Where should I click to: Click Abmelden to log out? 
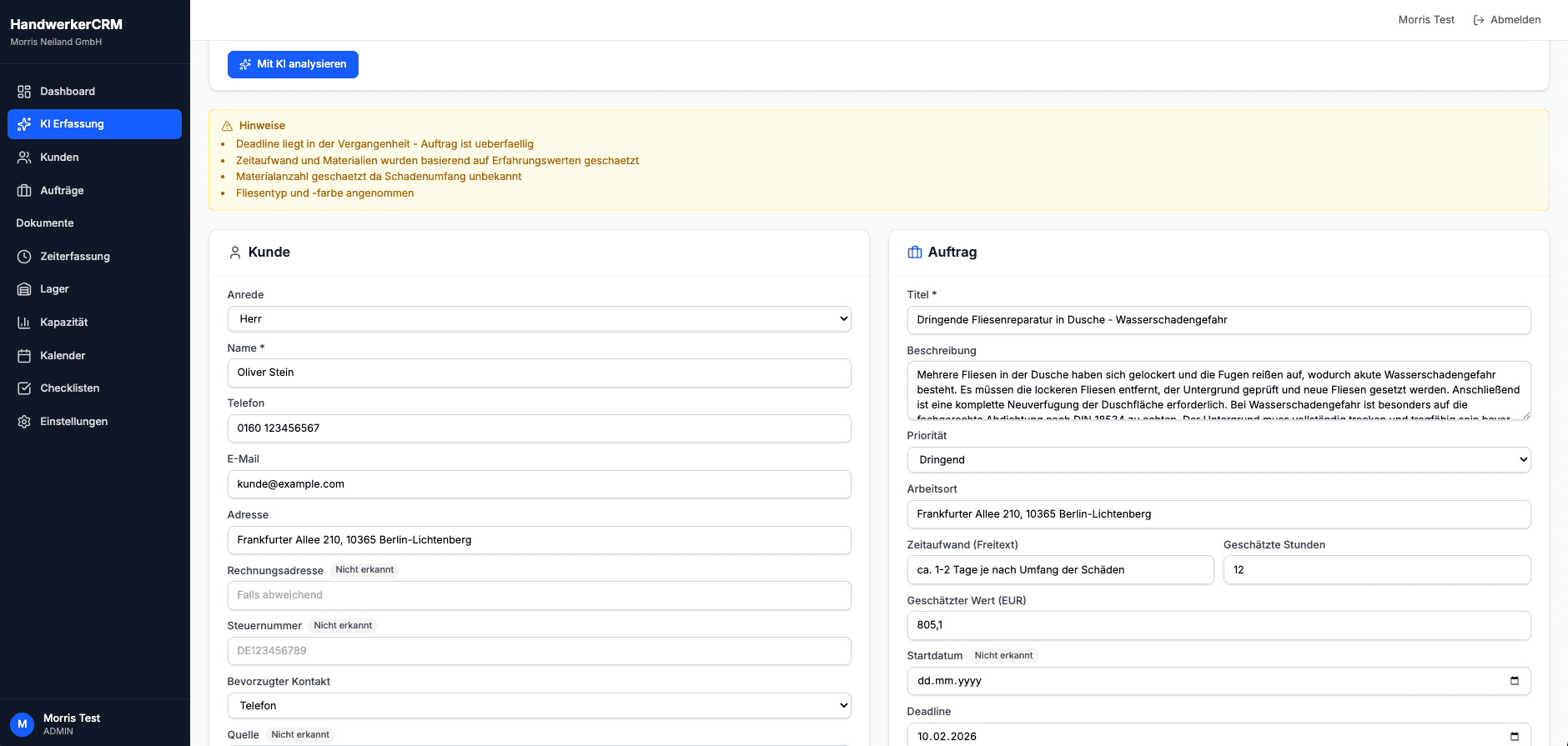(x=1507, y=20)
